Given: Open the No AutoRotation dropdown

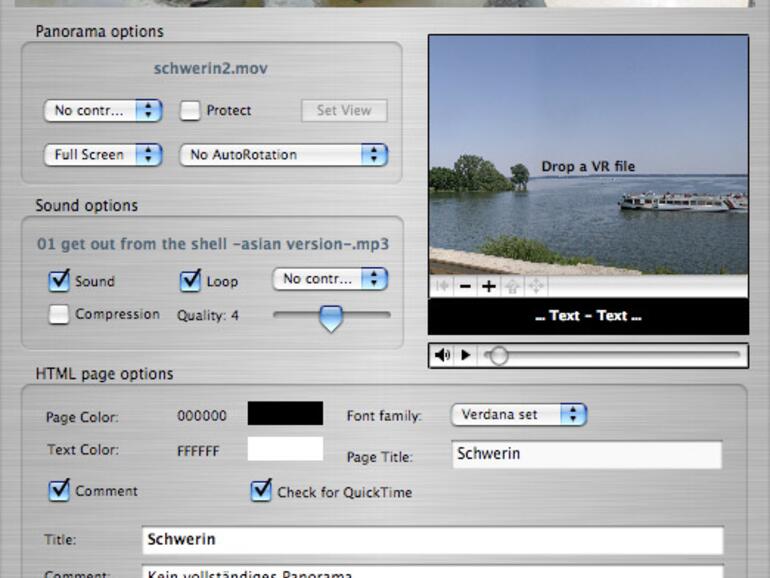Looking at the screenshot, I should point(284,155).
